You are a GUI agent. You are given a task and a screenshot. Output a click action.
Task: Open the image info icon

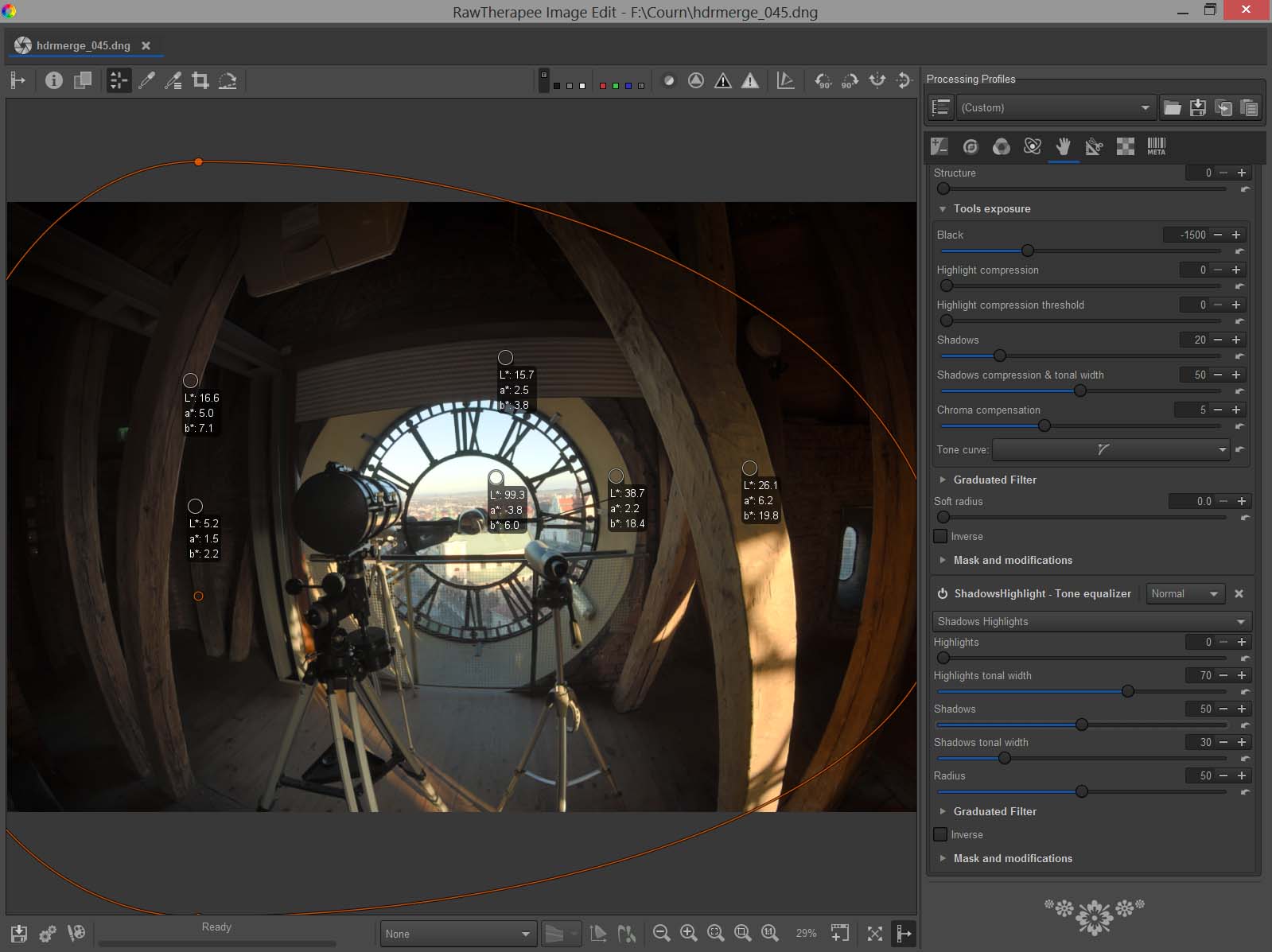click(53, 80)
